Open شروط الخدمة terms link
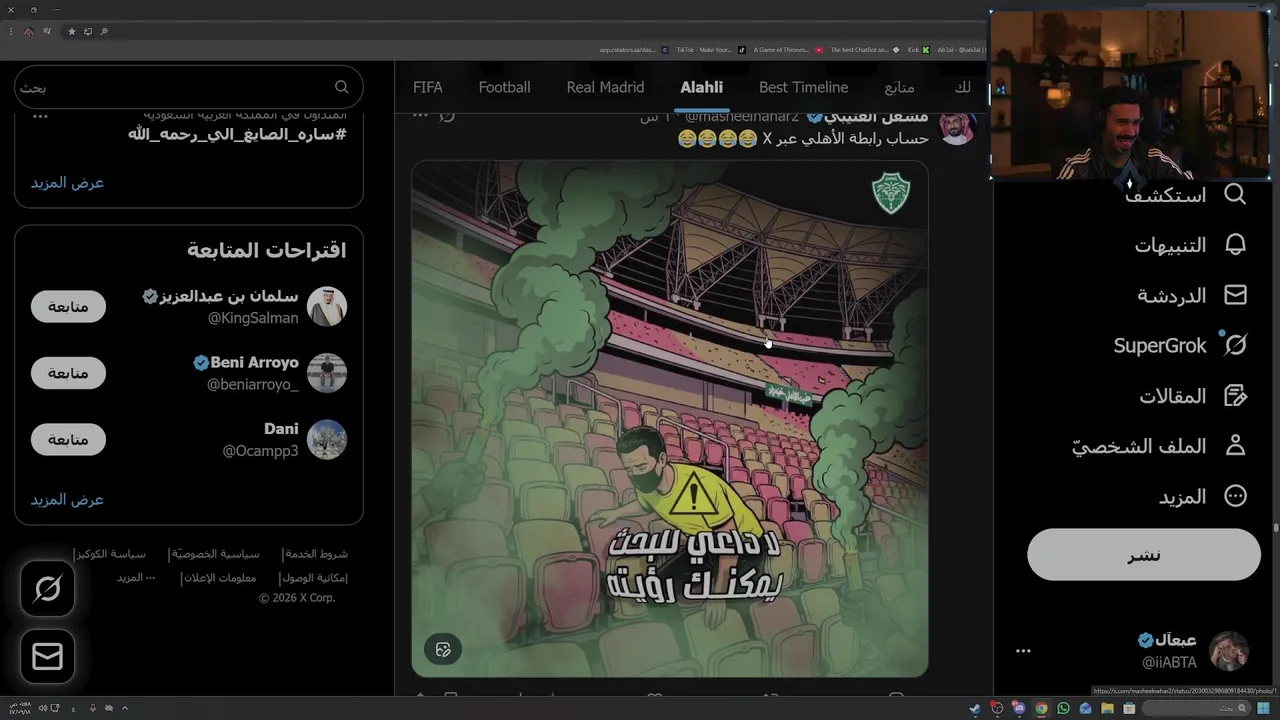This screenshot has width=1280, height=720. click(316, 553)
